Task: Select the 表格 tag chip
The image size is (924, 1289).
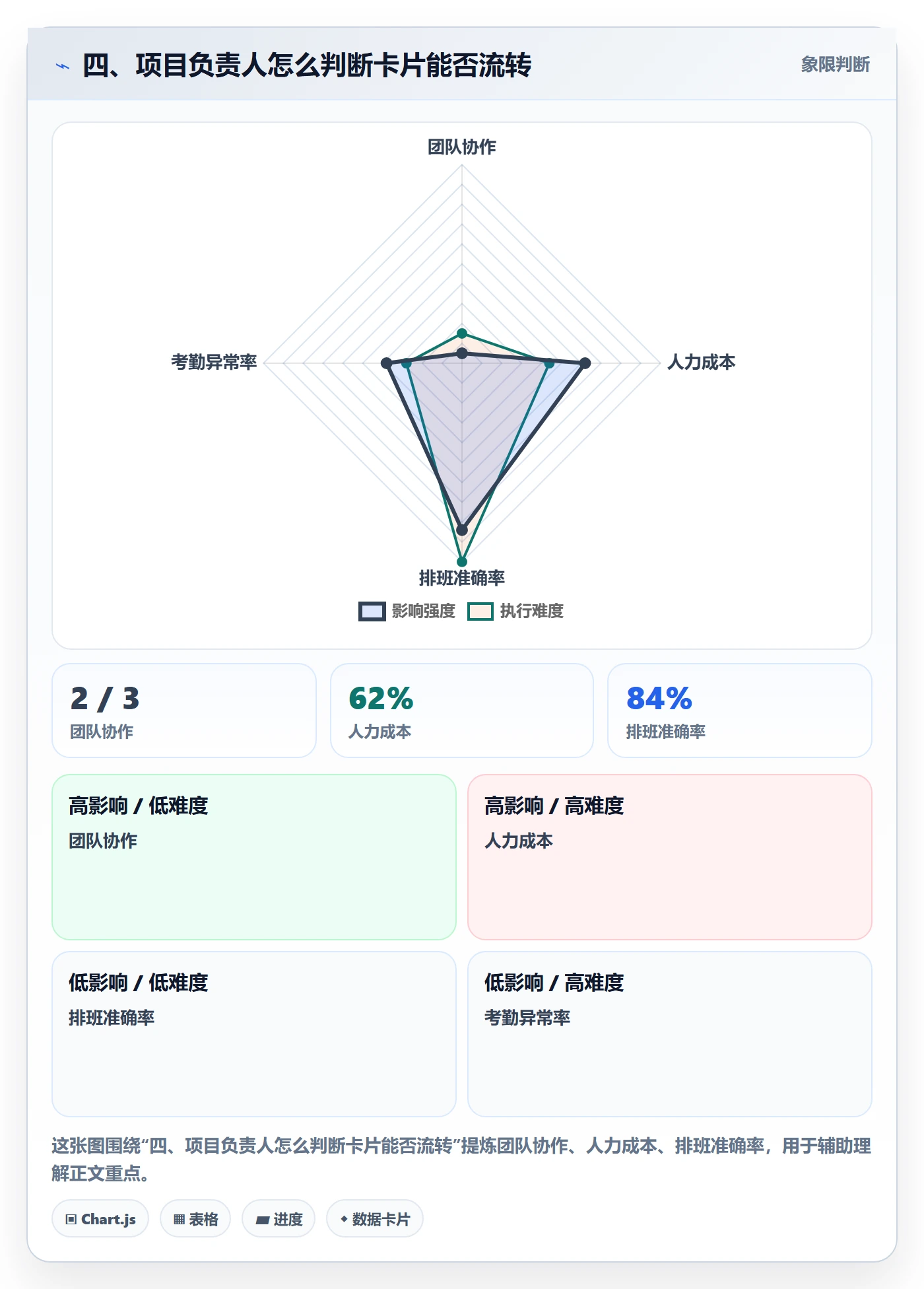Action: pyautogui.click(x=195, y=1218)
